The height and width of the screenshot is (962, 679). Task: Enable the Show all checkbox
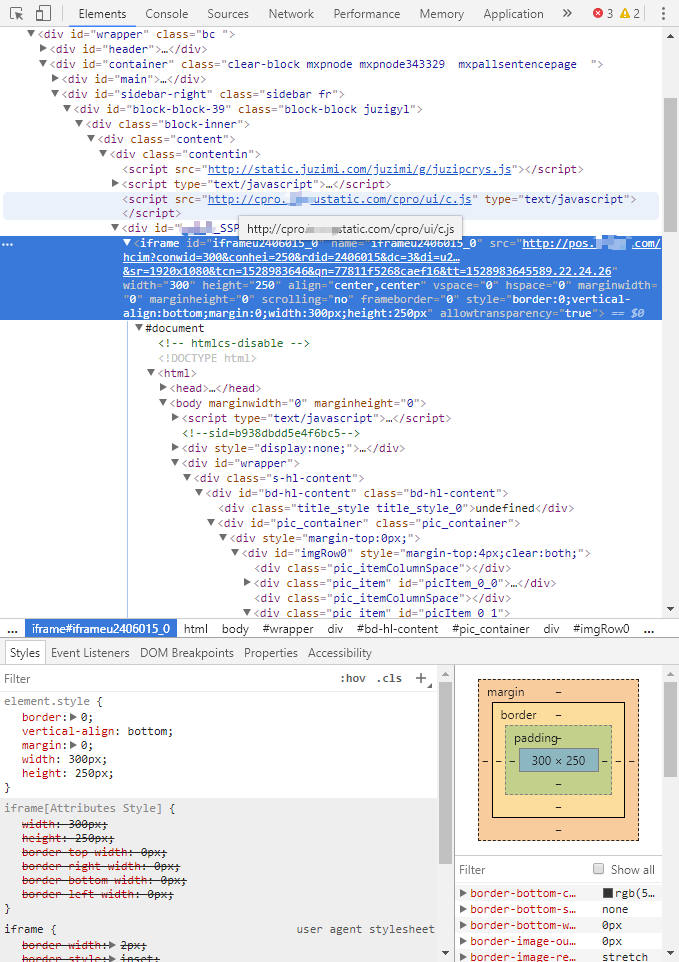[x=599, y=869]
